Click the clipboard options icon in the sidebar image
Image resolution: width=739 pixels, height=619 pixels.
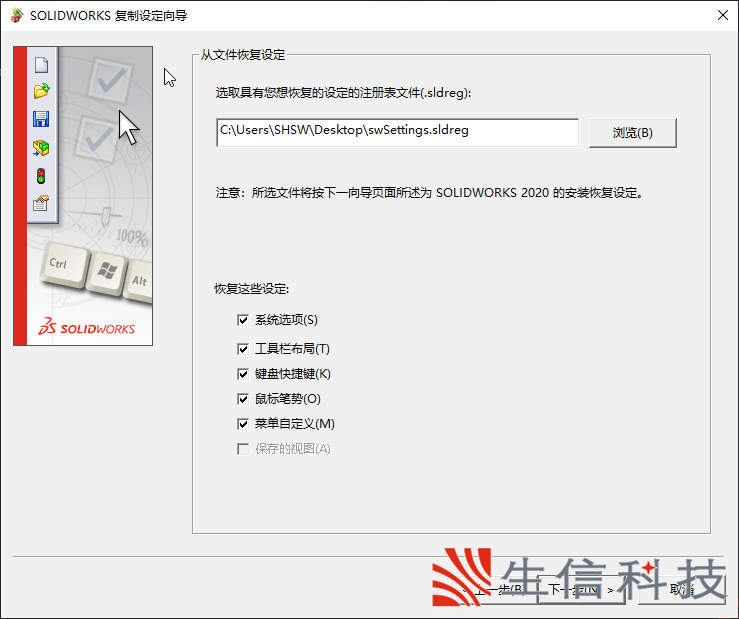pyautogui.click(x=41, y=203)
